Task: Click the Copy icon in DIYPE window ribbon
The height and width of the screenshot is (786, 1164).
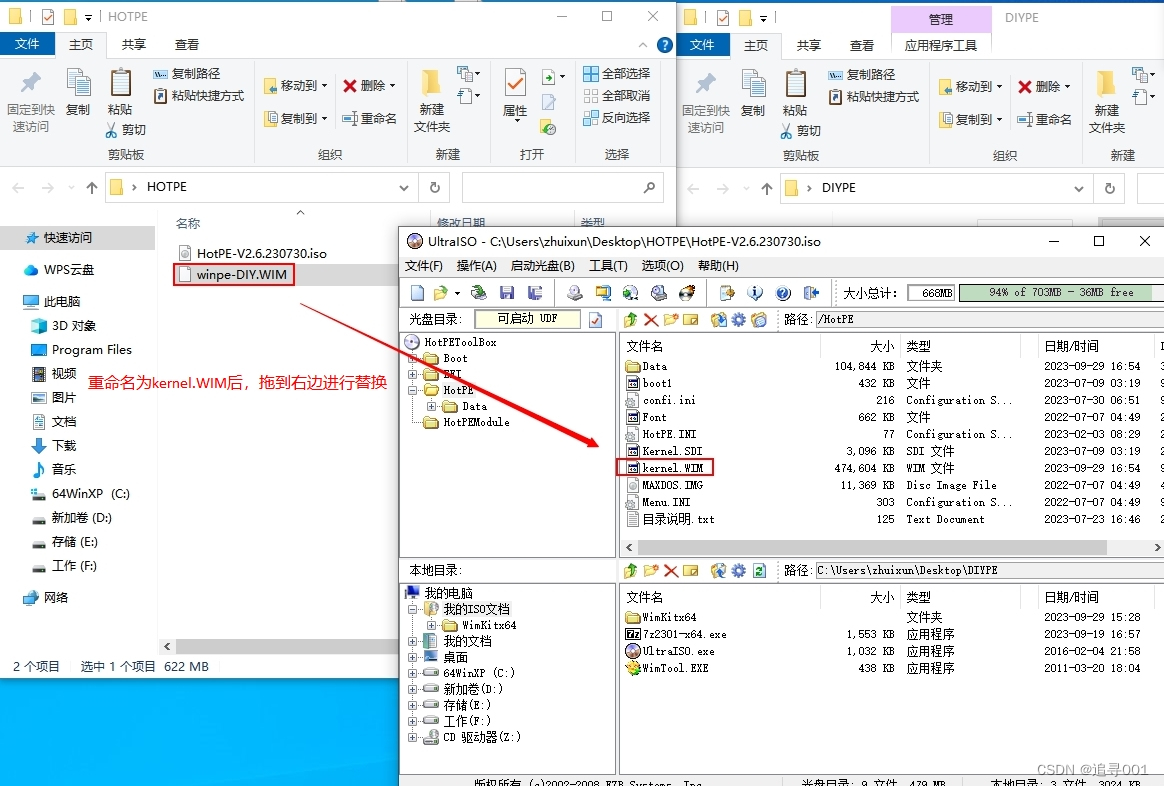Action: [753, 84]
